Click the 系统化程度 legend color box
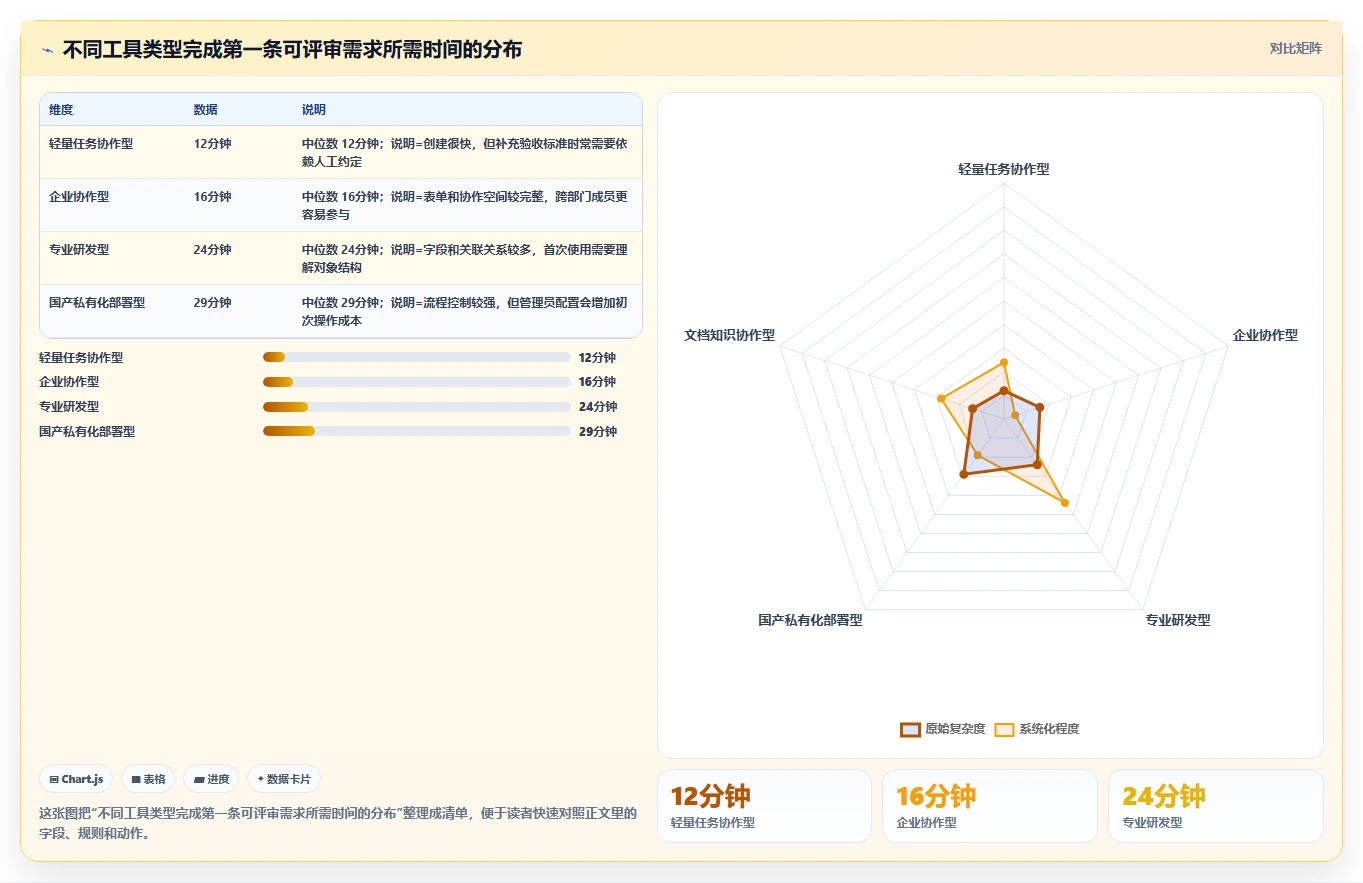The image size is (1363, 883). 1004,729
